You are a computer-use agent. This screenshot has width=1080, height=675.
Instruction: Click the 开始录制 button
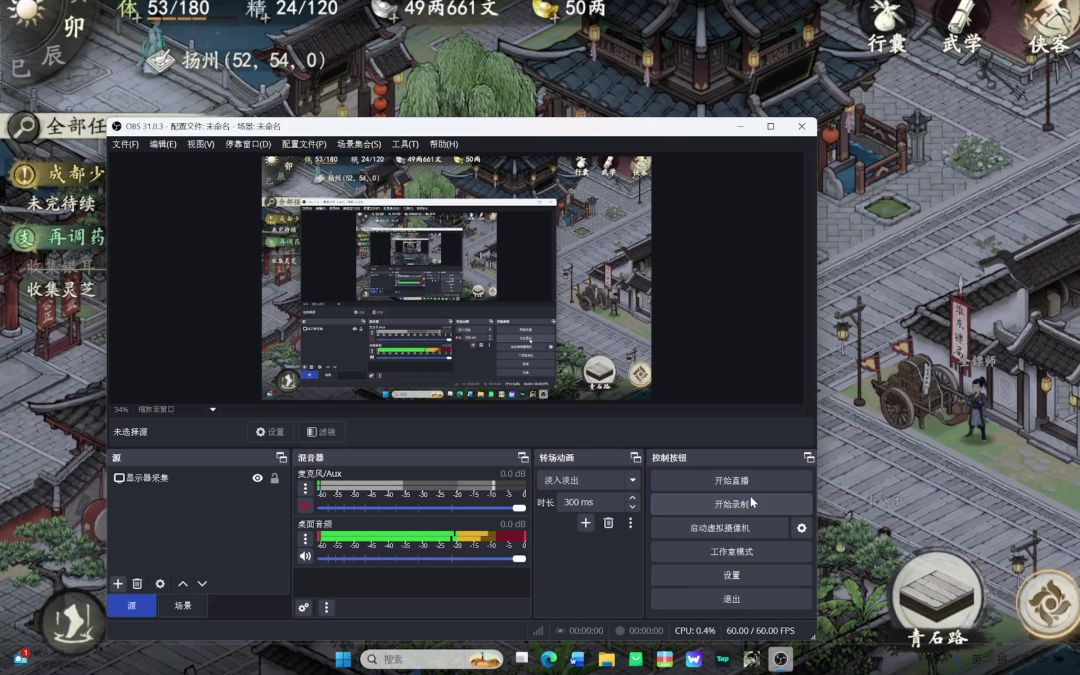tap(731, 505)
